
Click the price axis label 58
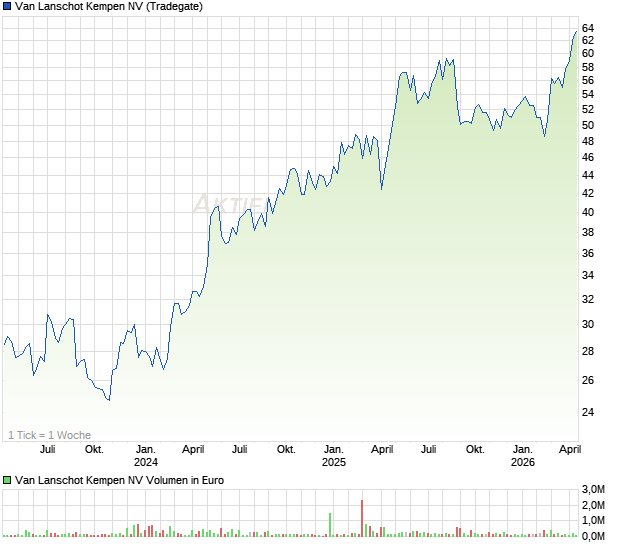click(x=588, y=68)
